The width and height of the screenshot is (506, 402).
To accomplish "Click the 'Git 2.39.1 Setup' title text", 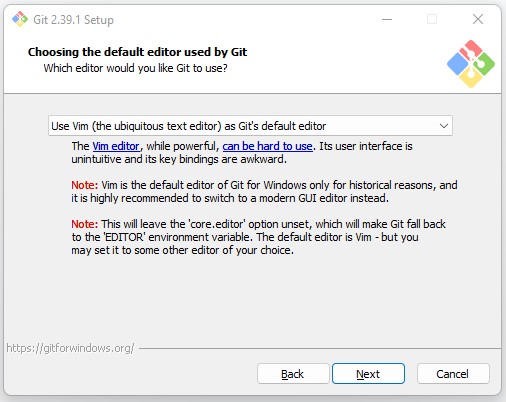I will (x=73, y=20).
